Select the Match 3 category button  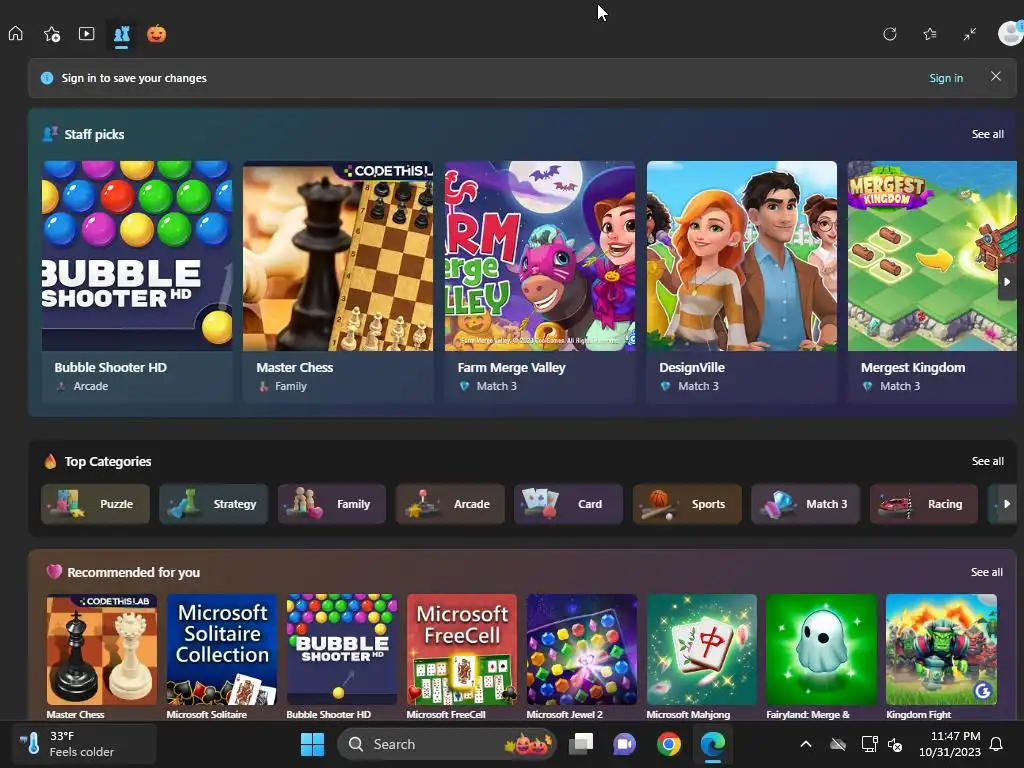805,504
